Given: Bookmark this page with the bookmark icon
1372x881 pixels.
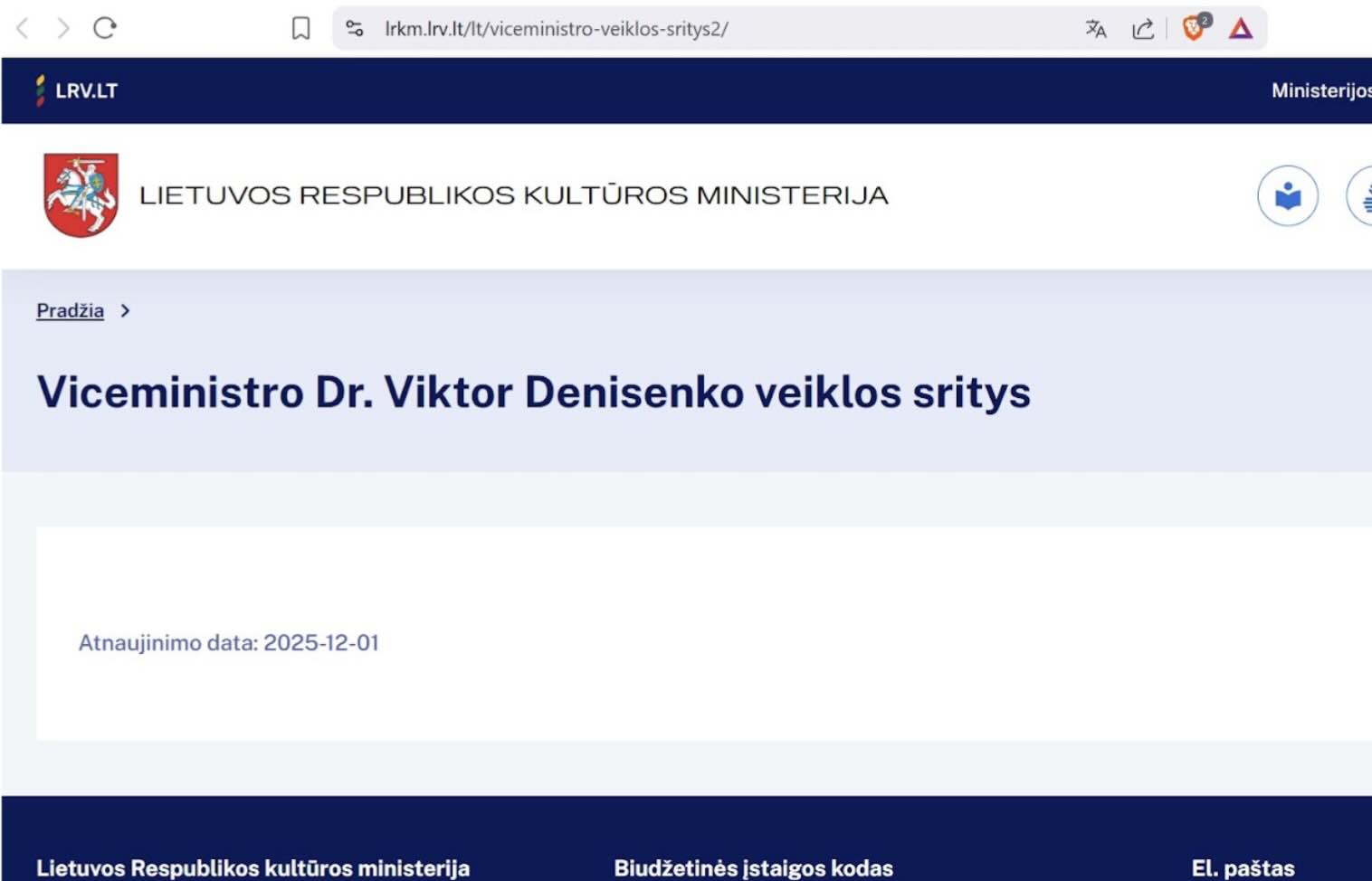Looking at the screenshot, I should click(300, 28).
